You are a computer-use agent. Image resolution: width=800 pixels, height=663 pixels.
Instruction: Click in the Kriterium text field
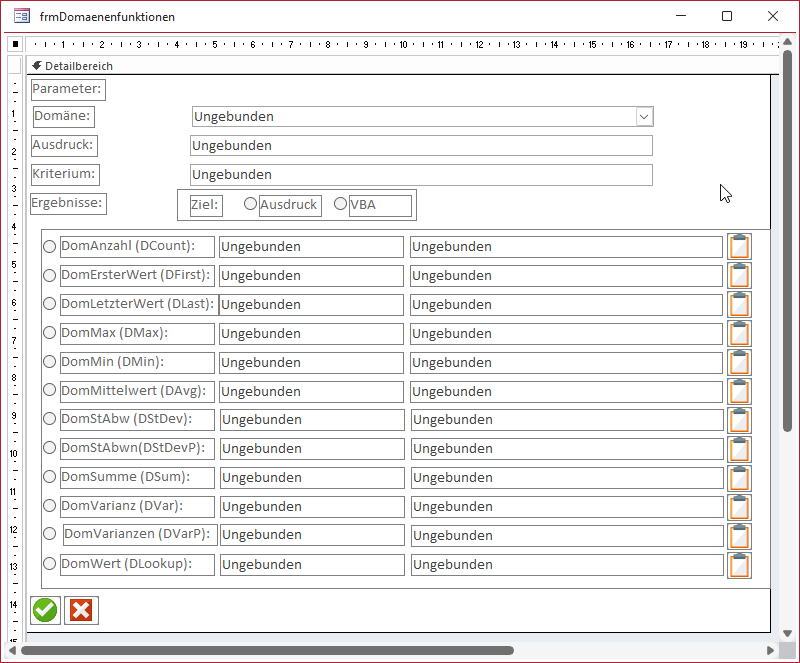pos(420,175)
